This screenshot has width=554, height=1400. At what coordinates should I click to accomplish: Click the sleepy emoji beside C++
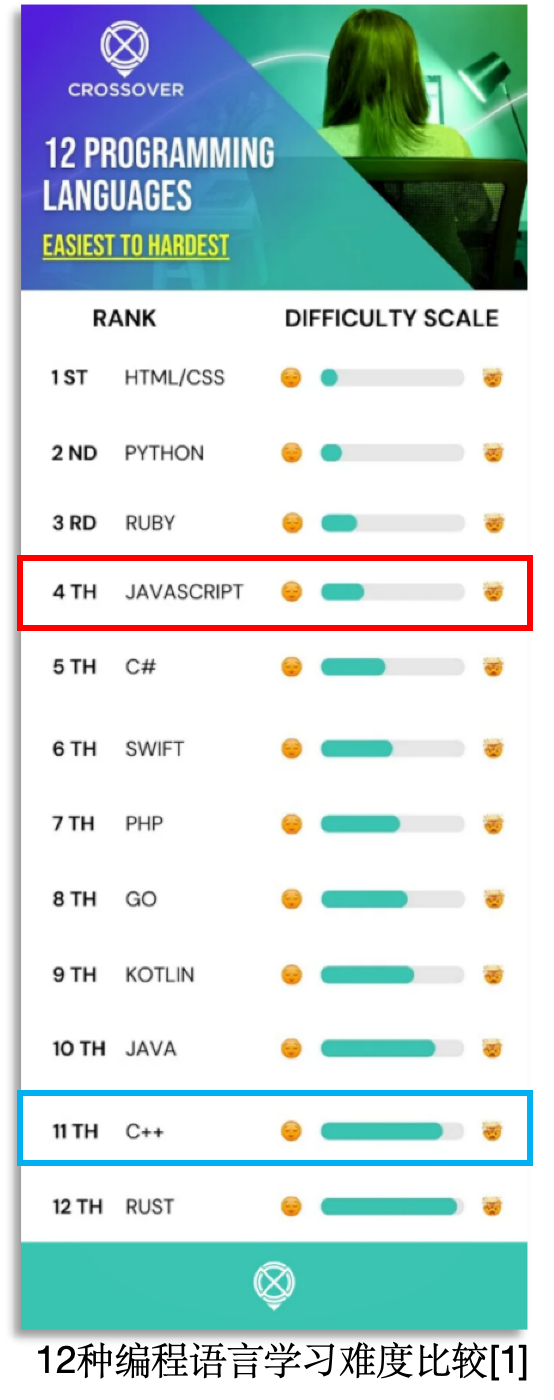tap(291, 1131)
